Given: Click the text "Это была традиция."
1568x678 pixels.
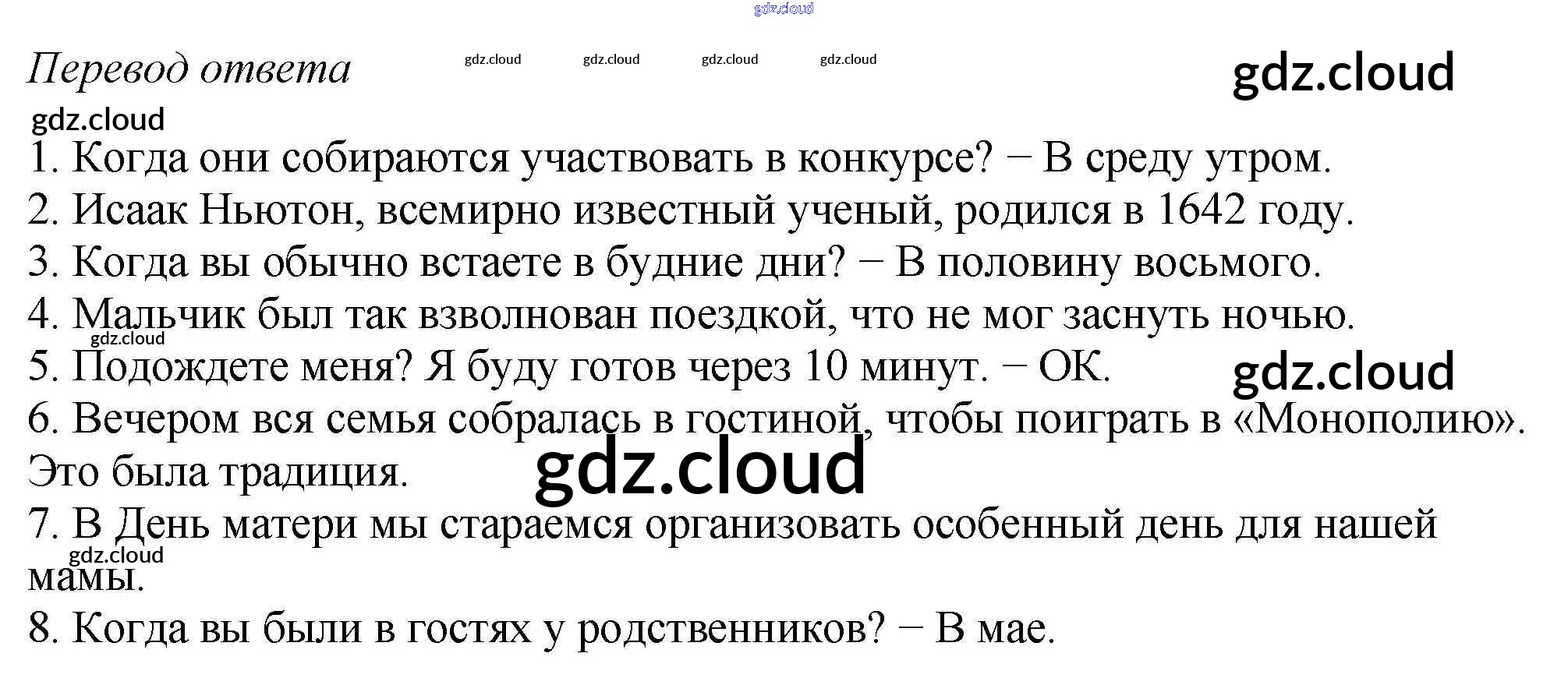Looking at the screenshot, I should pyautogui.click(x=218, y=472).
